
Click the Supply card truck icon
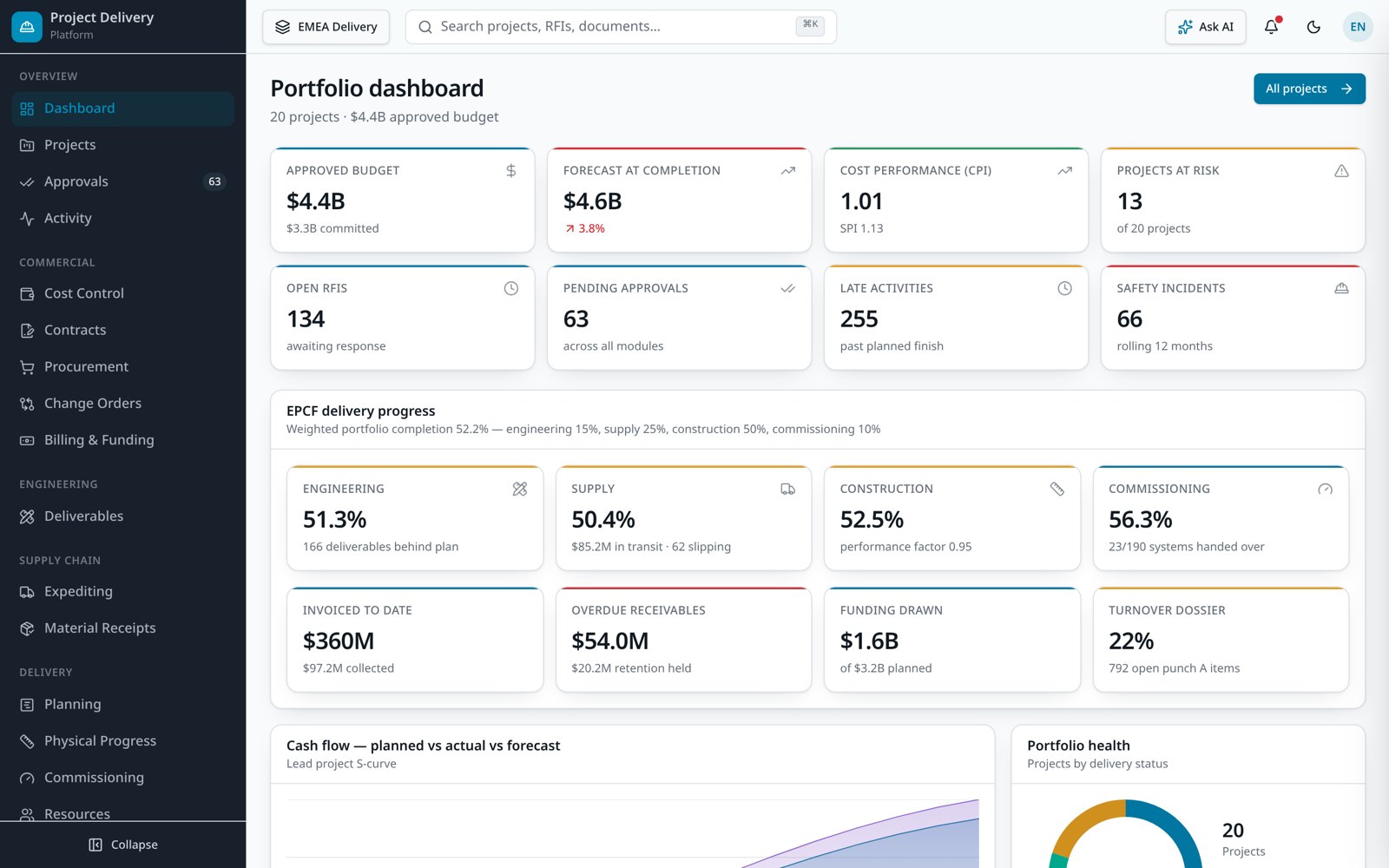point(788,489)
